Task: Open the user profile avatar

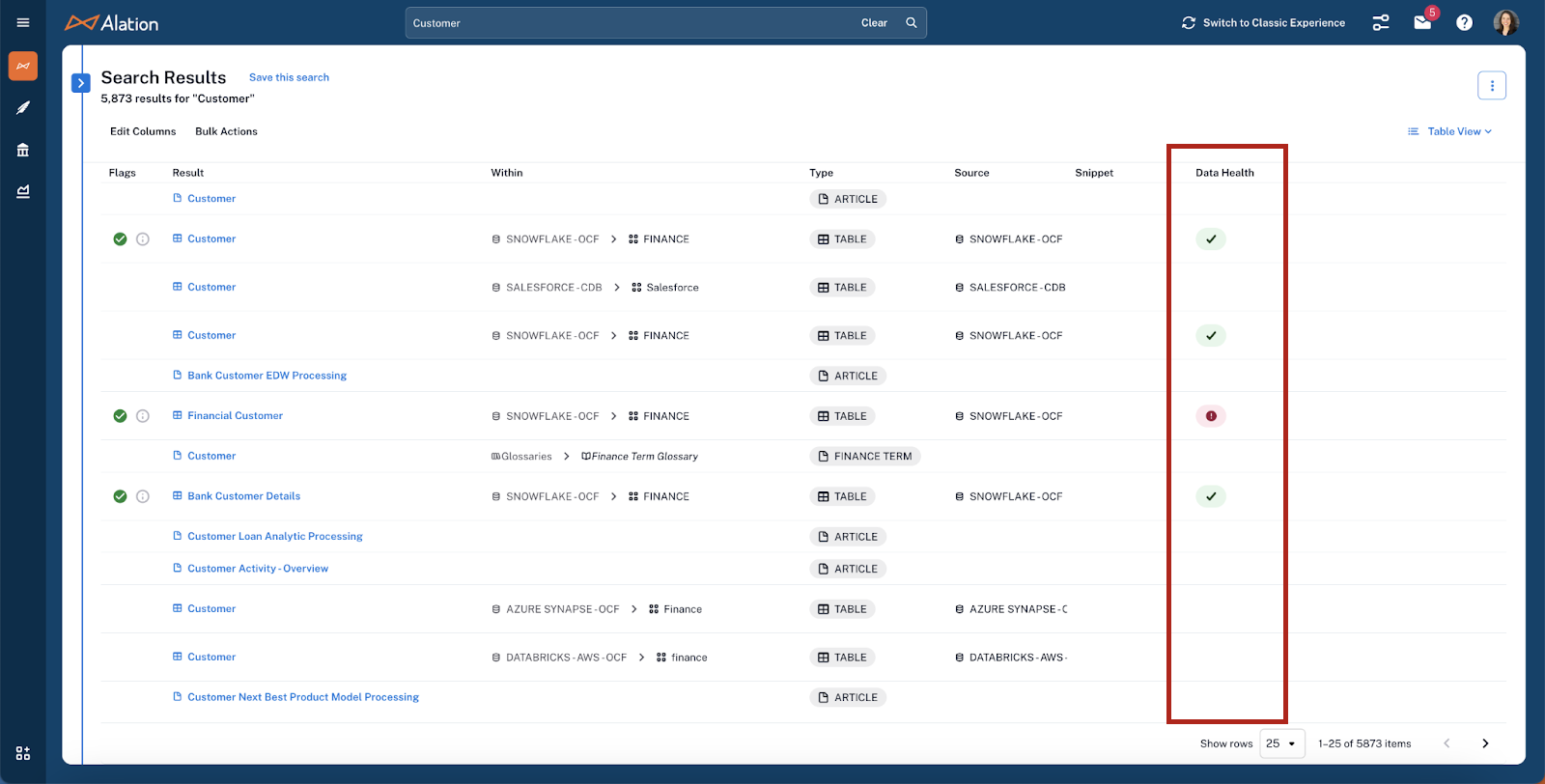Action: coord(1505,22)
